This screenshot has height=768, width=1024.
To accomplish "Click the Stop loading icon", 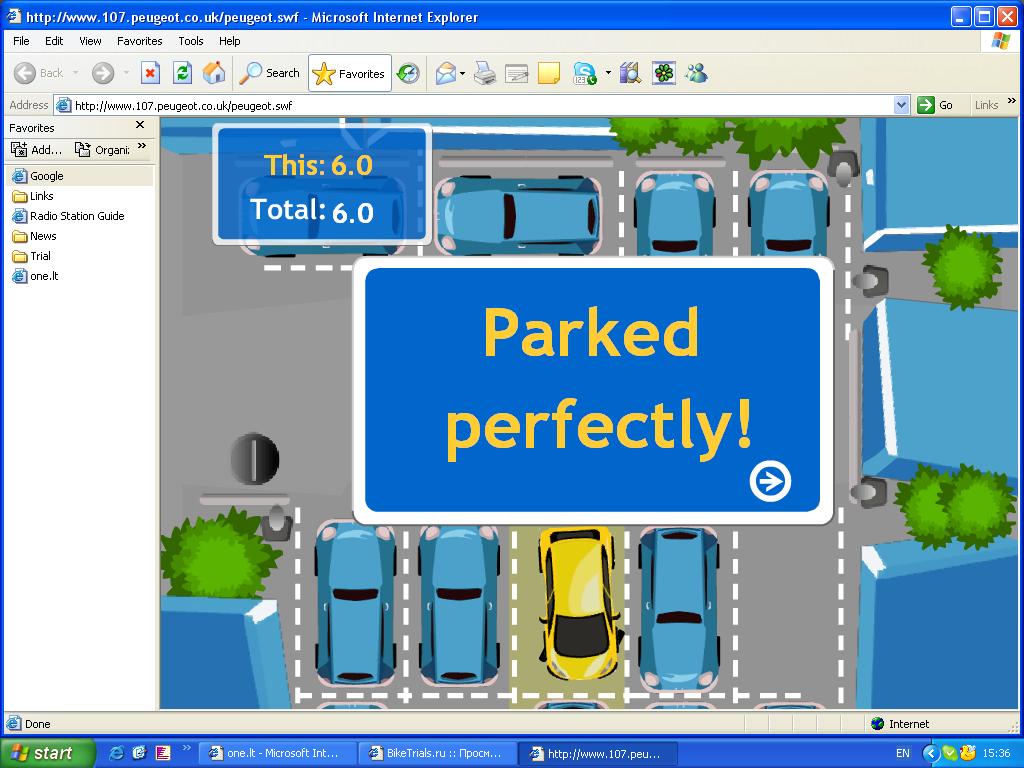I will point(150,73).
